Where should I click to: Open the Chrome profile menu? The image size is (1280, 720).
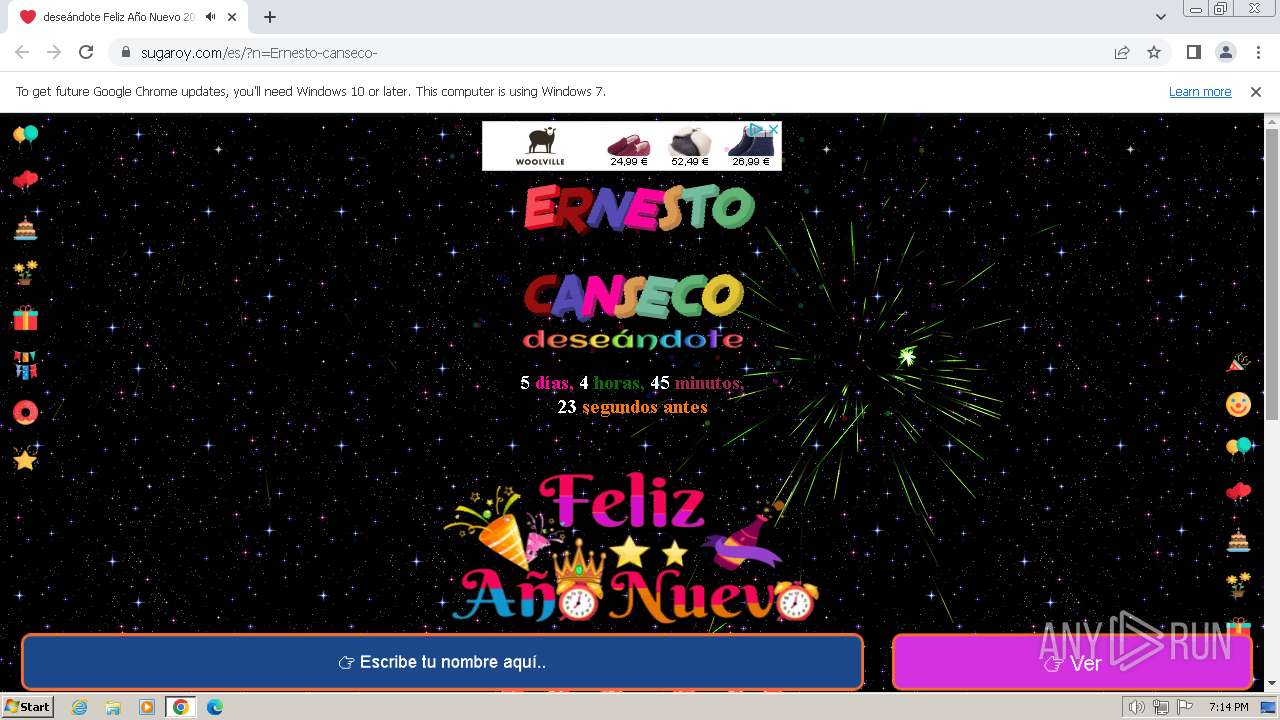[1225, 52]
